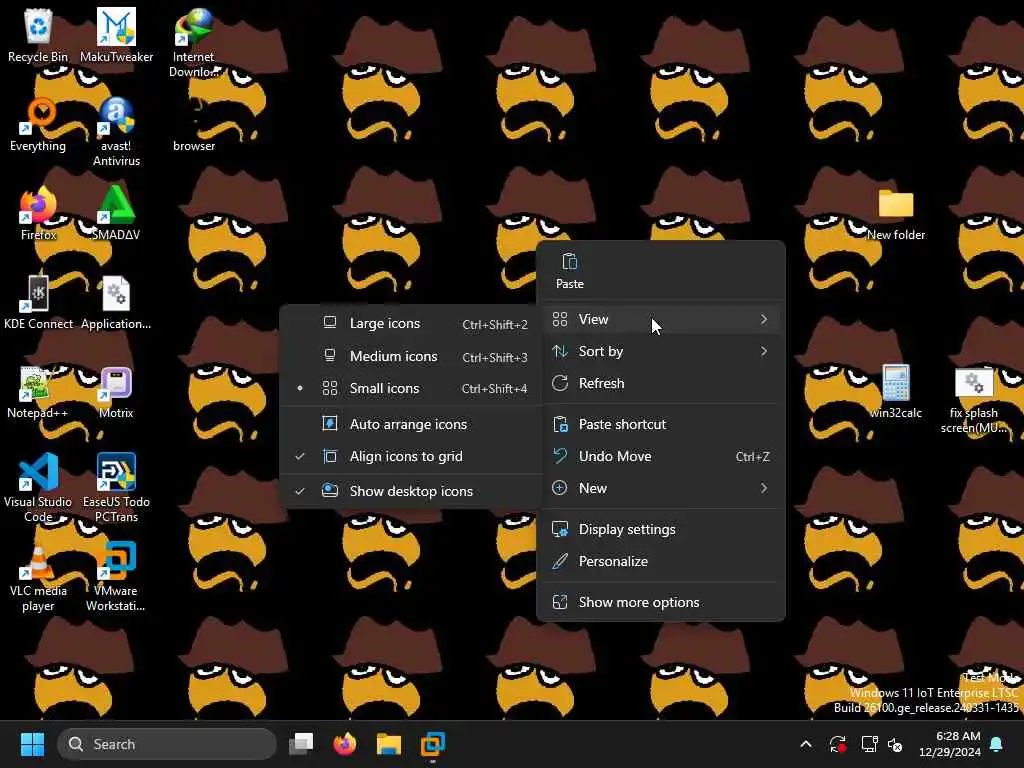Open Personalize from context menu
Screen dimensions: 1024x768
point(661,561)
